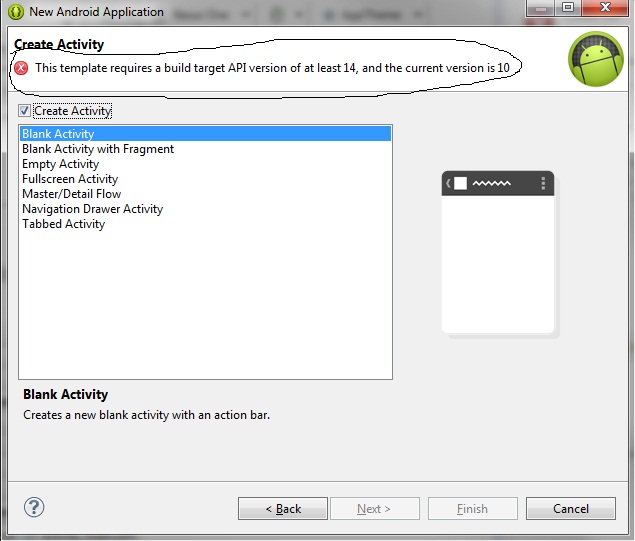Viewport: 635px width, 541px height.
Task: Close the wizard window
Action: coord(605,7)
